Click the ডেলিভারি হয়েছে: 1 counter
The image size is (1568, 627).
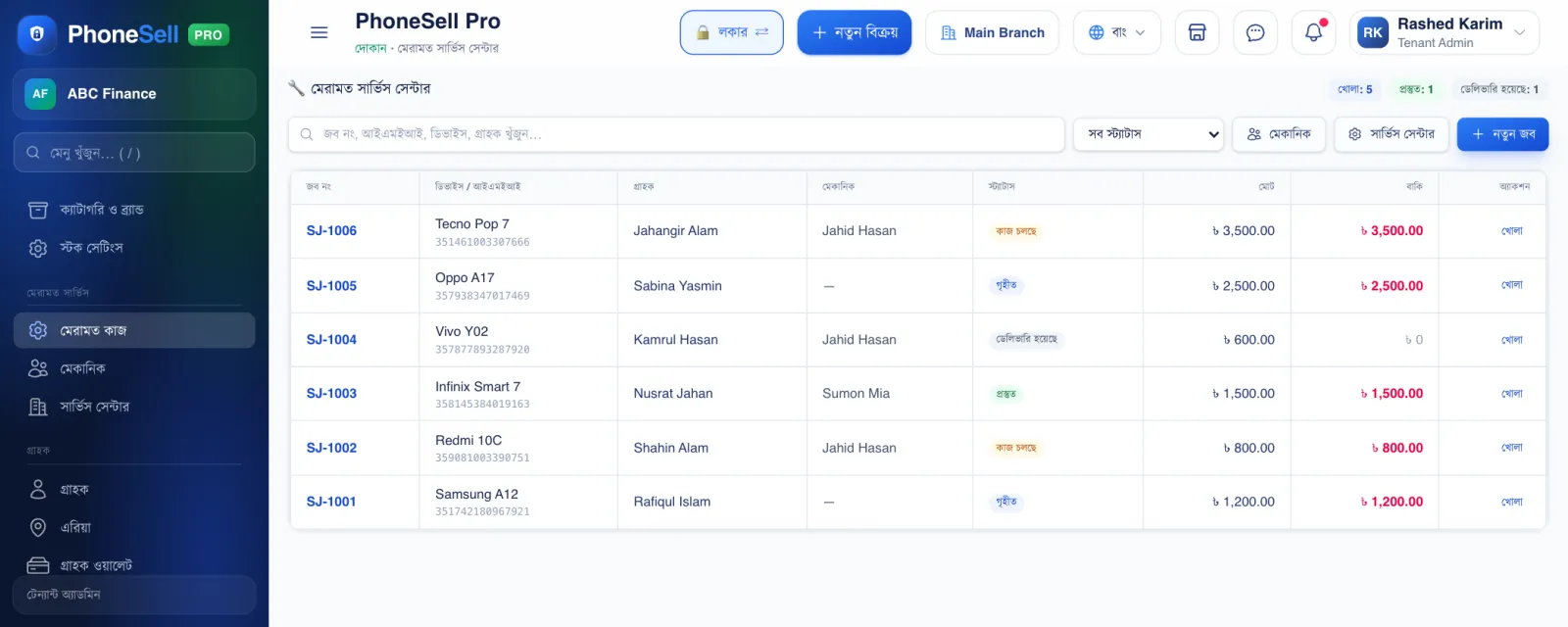1499,89
